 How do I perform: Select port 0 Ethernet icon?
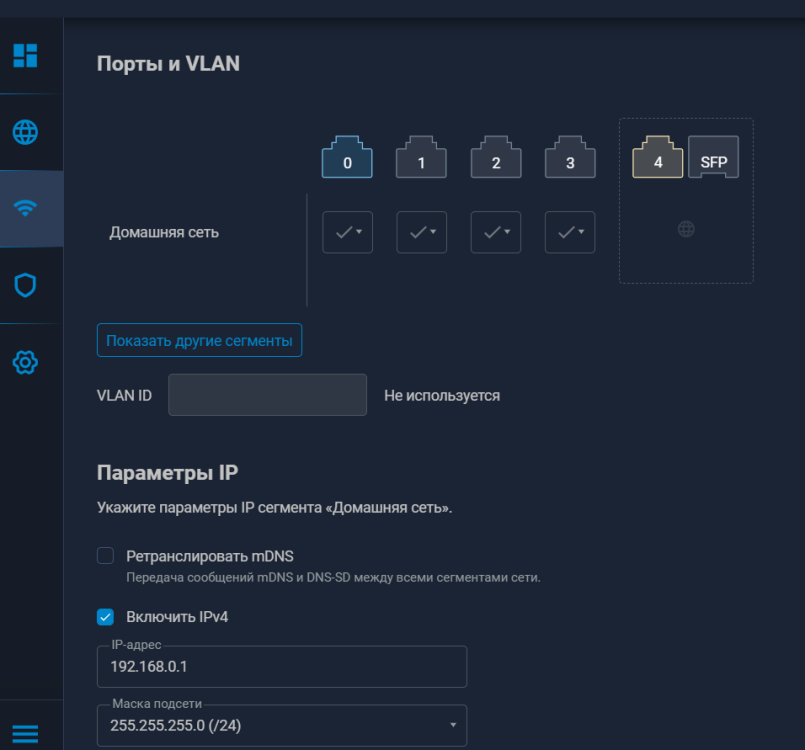pyautogui.click(x=347, y=158)
